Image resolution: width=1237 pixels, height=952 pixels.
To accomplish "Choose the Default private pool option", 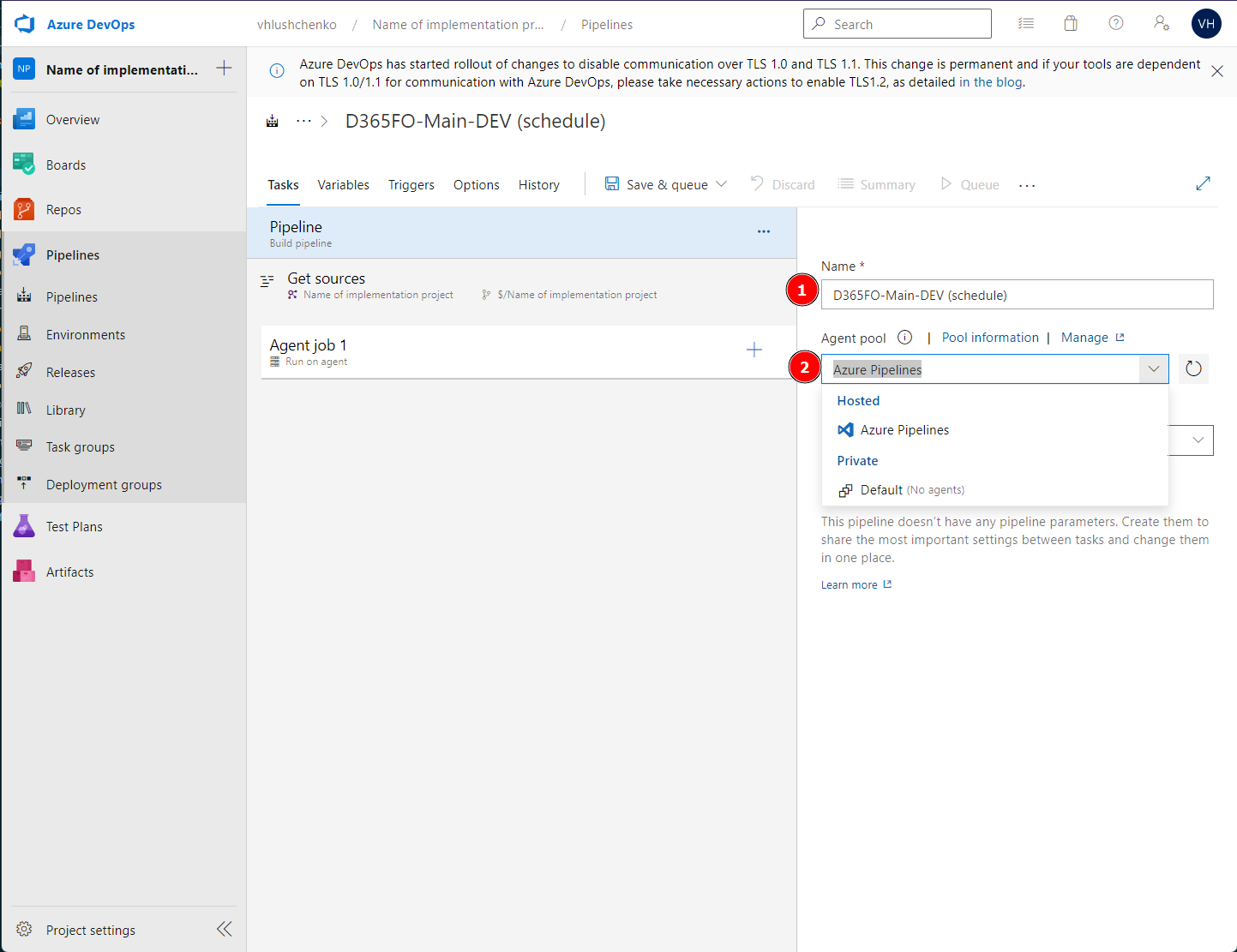I will [881, 490].
